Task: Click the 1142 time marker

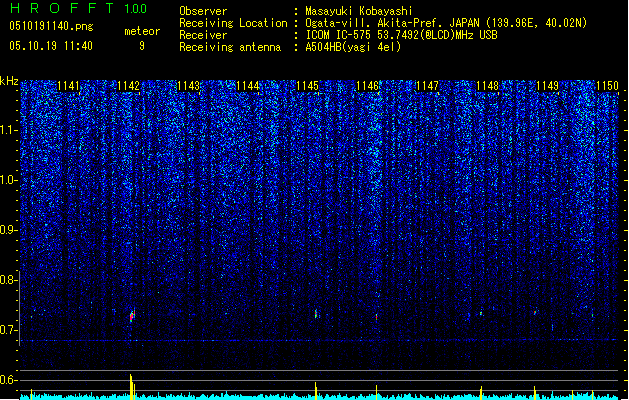Action: (x=128, y=86)
